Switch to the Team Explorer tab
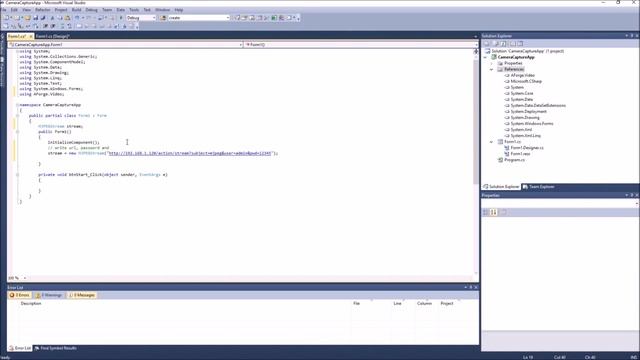640x360 pixels. [x=538, y=187]
